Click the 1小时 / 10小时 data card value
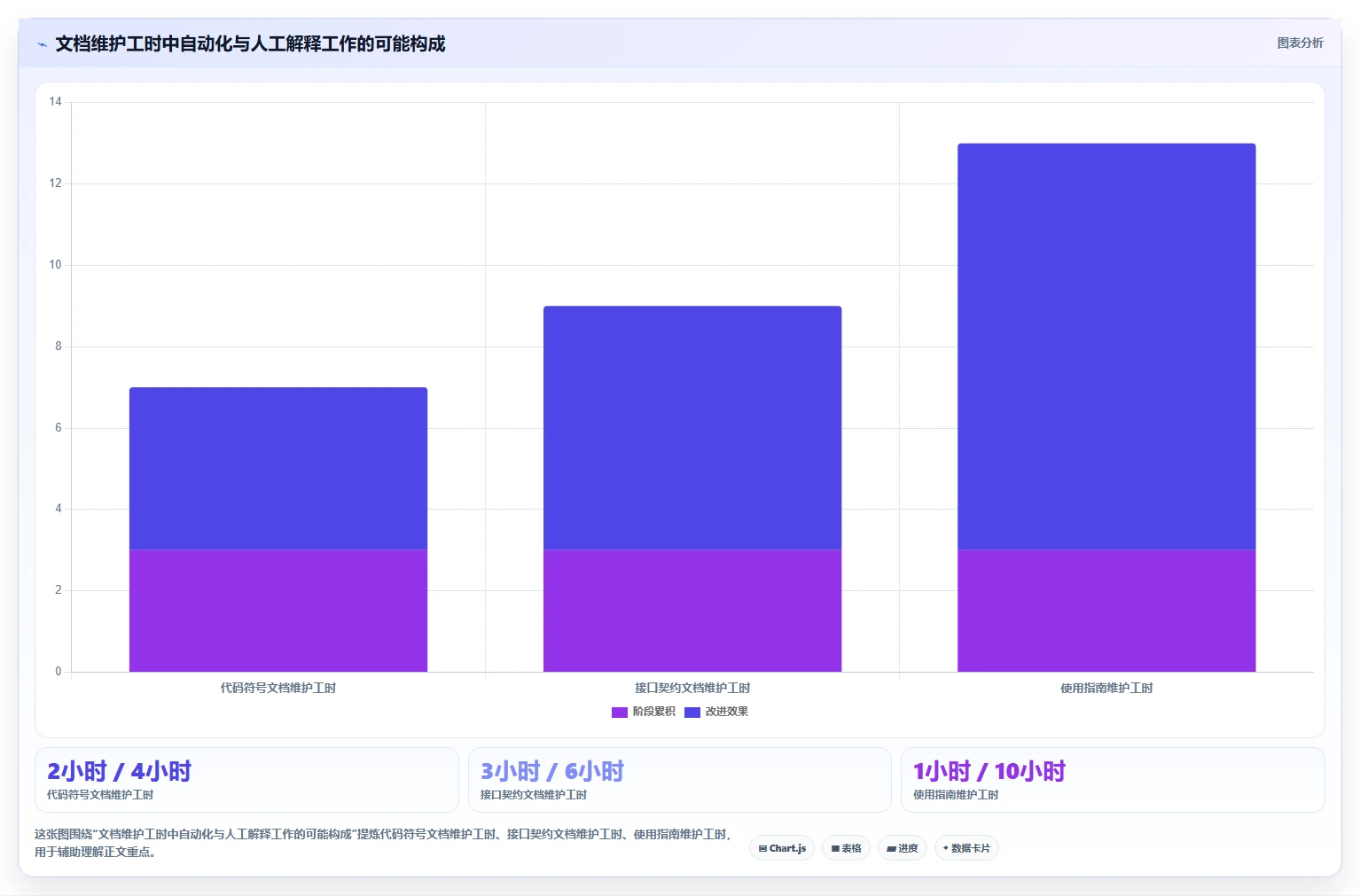The height and width of the screenshot is (896, 1360). (989, 771)
